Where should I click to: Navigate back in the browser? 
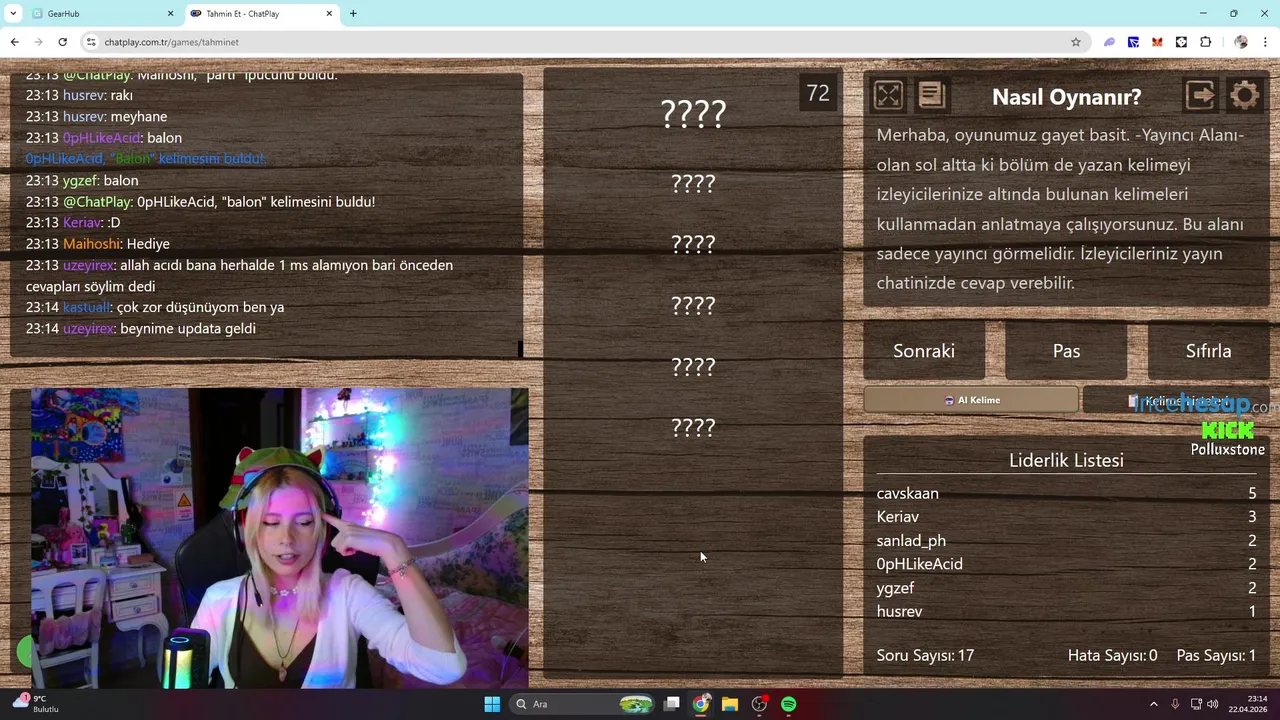pos(14,42)
